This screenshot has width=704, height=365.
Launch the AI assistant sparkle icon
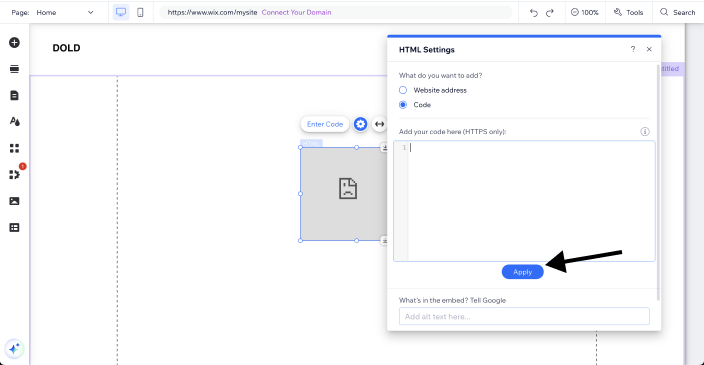14,348
